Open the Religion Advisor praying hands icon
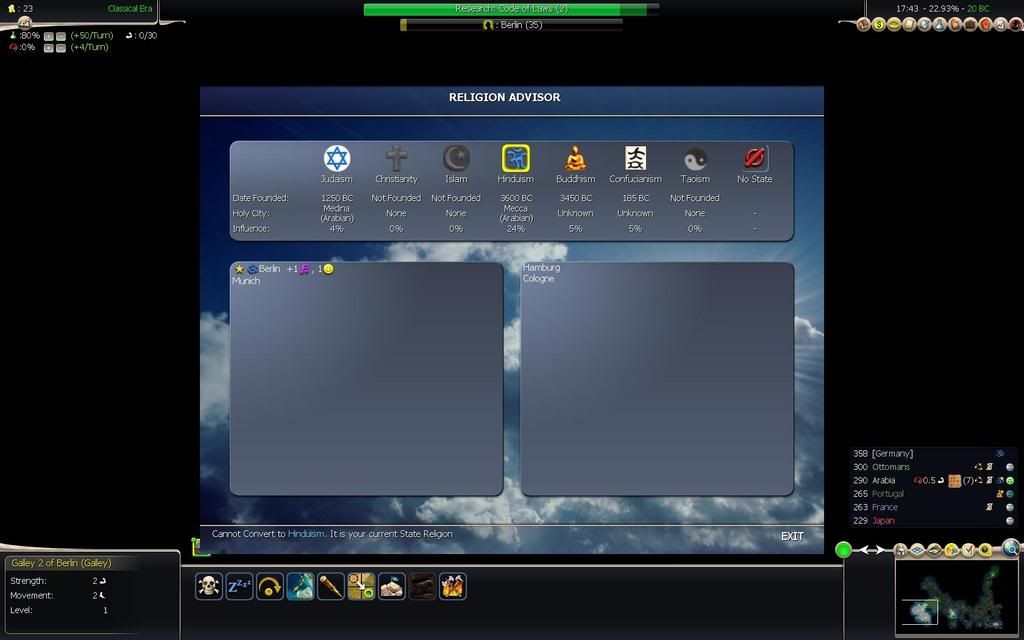This screenshot has height=640, width=1024. [955, 24]
